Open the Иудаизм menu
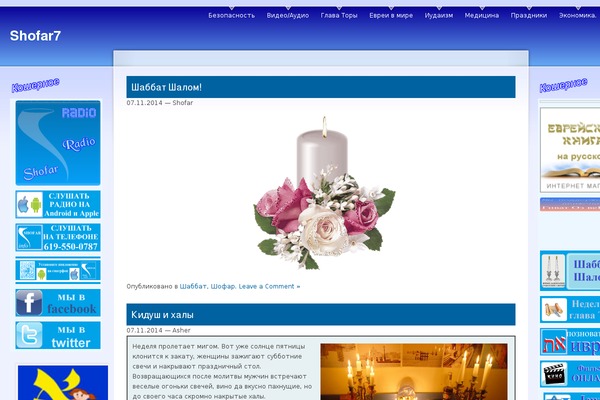The image size is (600, 400). pyautogui.click(x=439, y=15)
